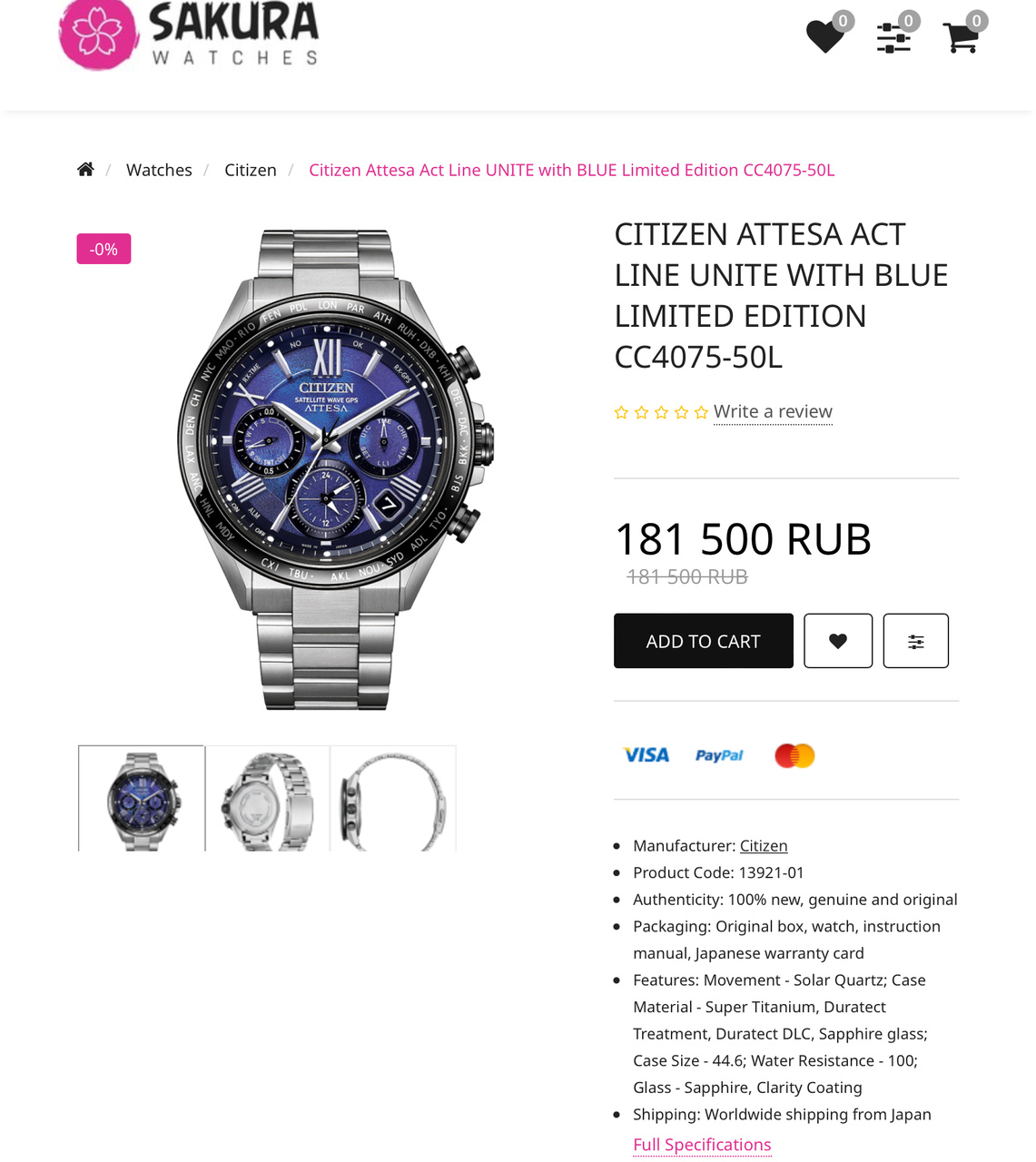Screen dimensions: 1036x1162
Task: Open the Citizen manufacturer link
Action: pos(764,845)
